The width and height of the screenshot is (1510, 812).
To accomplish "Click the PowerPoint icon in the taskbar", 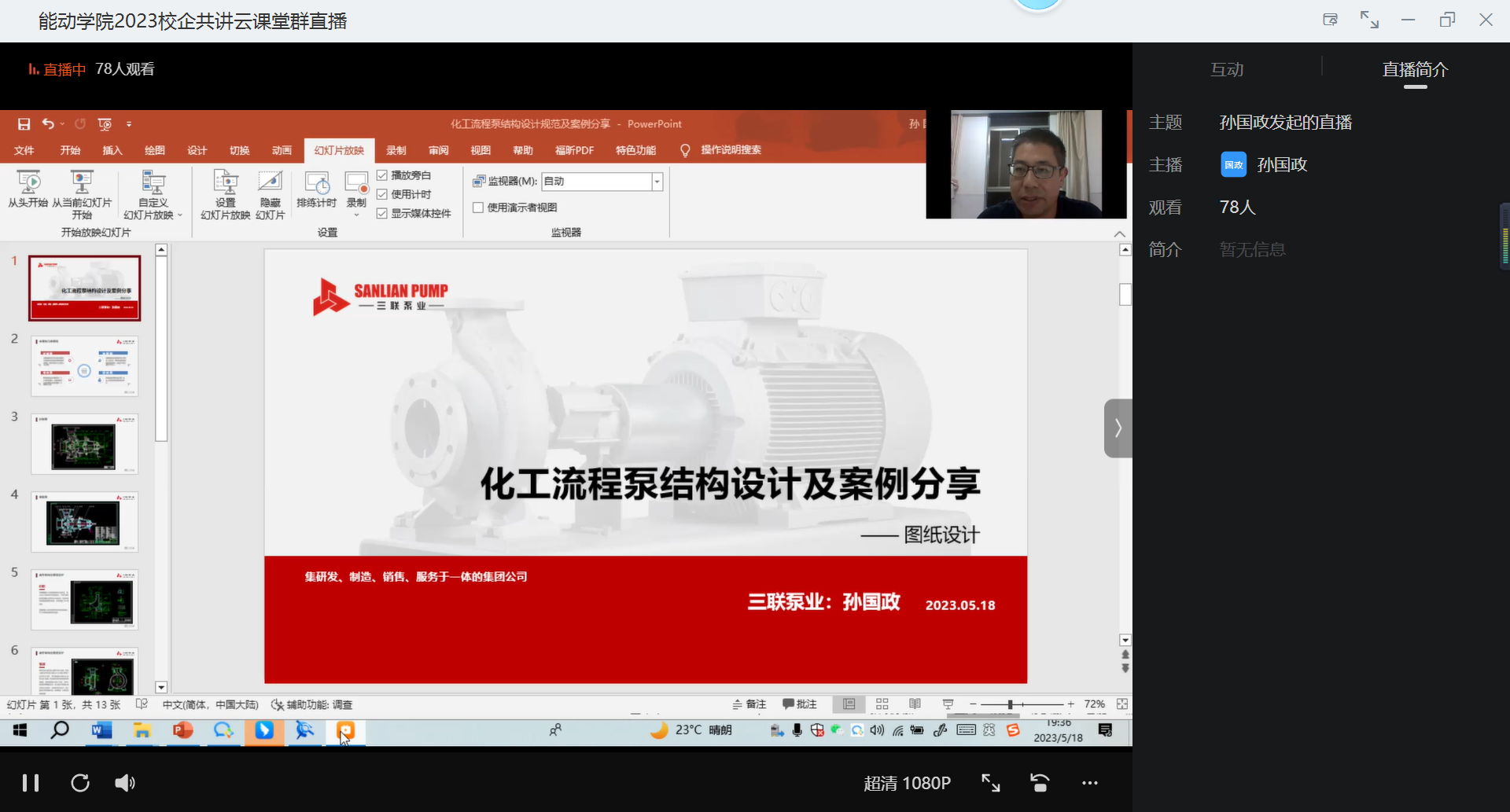I will click(182, 731).
